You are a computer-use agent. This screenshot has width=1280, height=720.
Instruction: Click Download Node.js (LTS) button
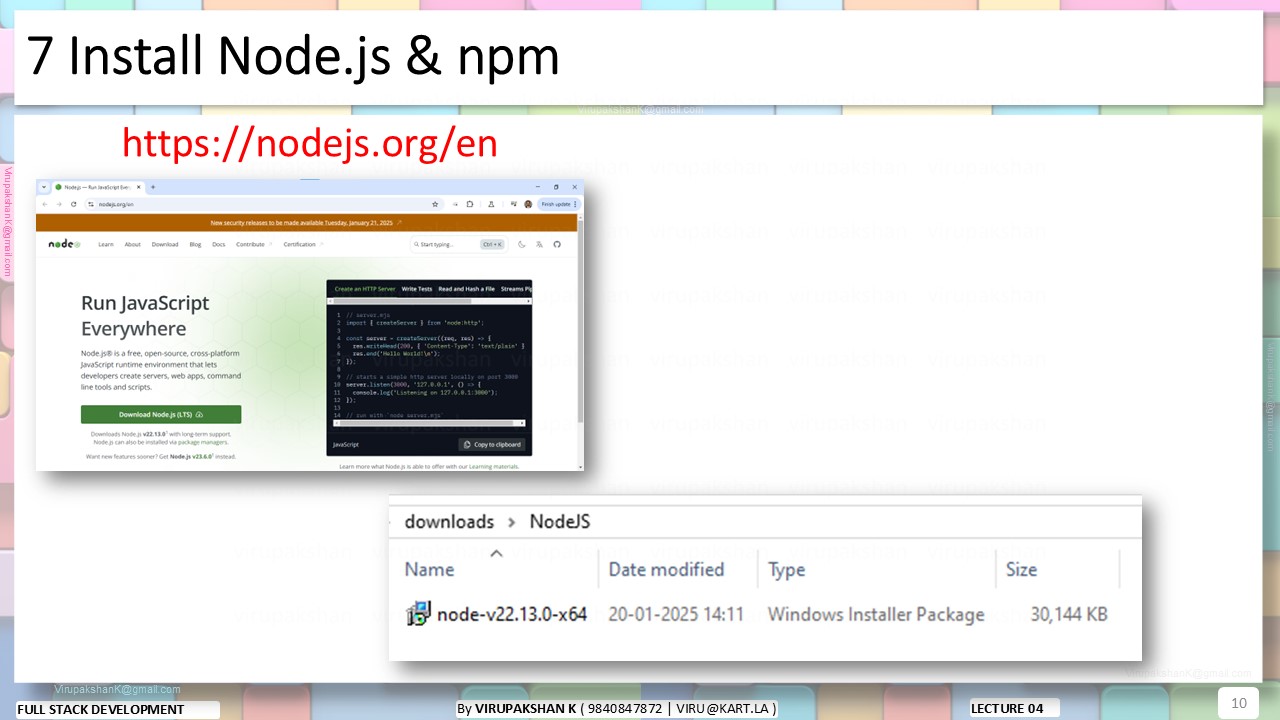(x=161, y=414)
